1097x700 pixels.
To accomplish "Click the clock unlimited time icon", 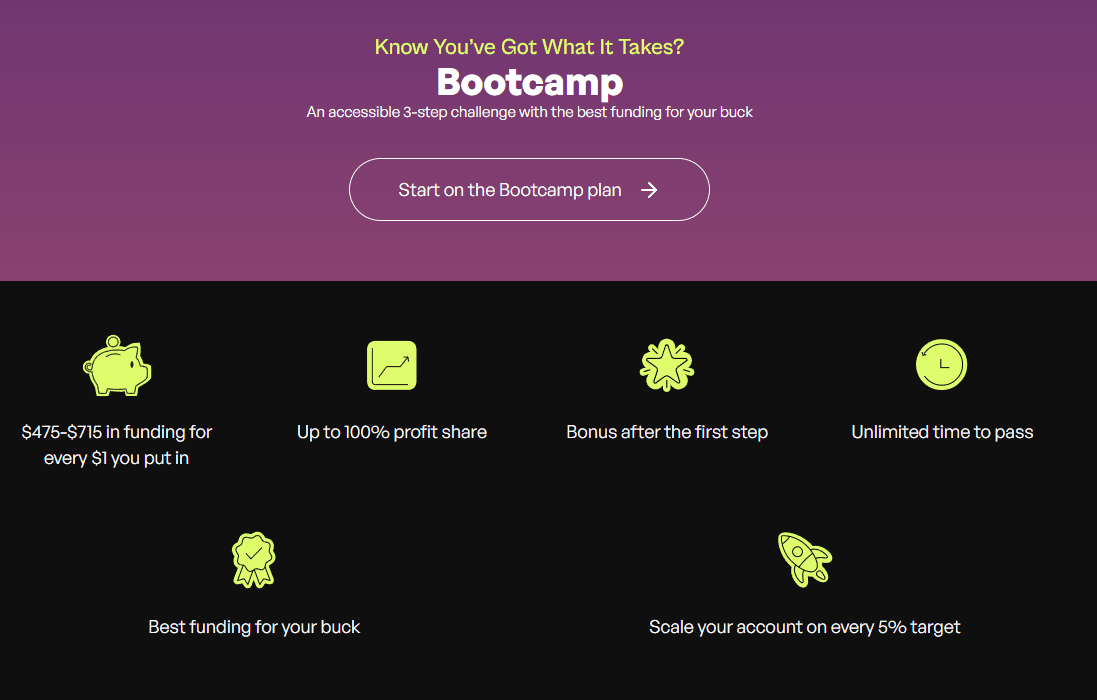I will click(941, 365).
